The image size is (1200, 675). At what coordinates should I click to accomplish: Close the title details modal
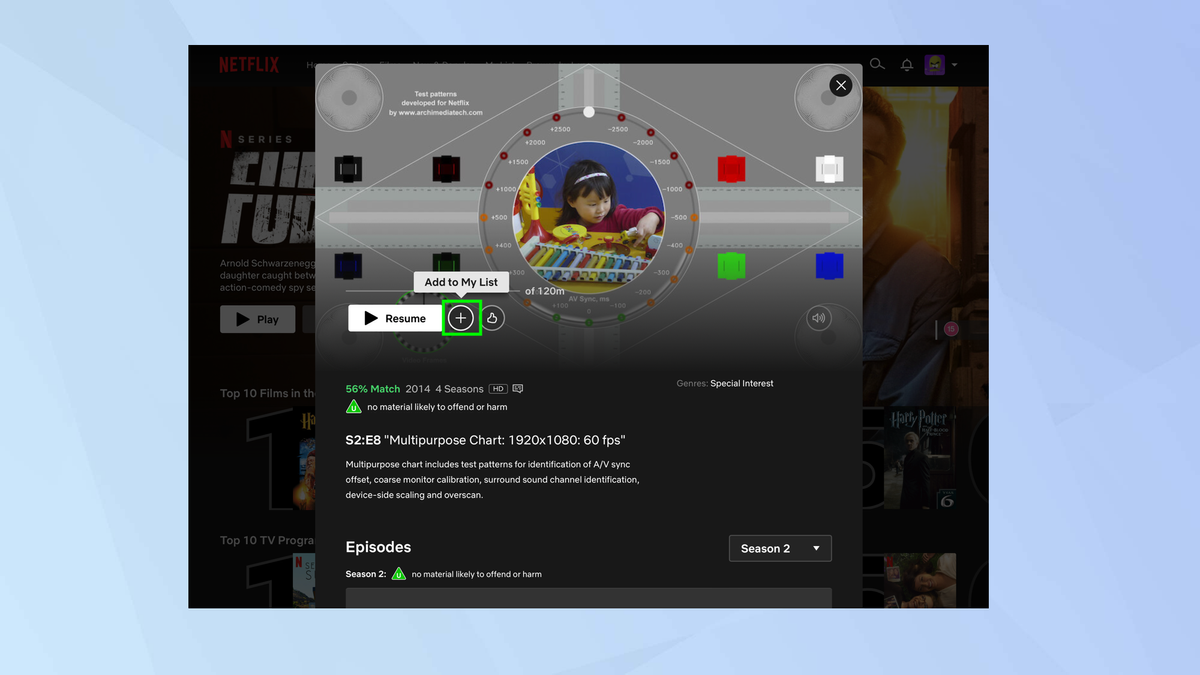pos(841,85)
